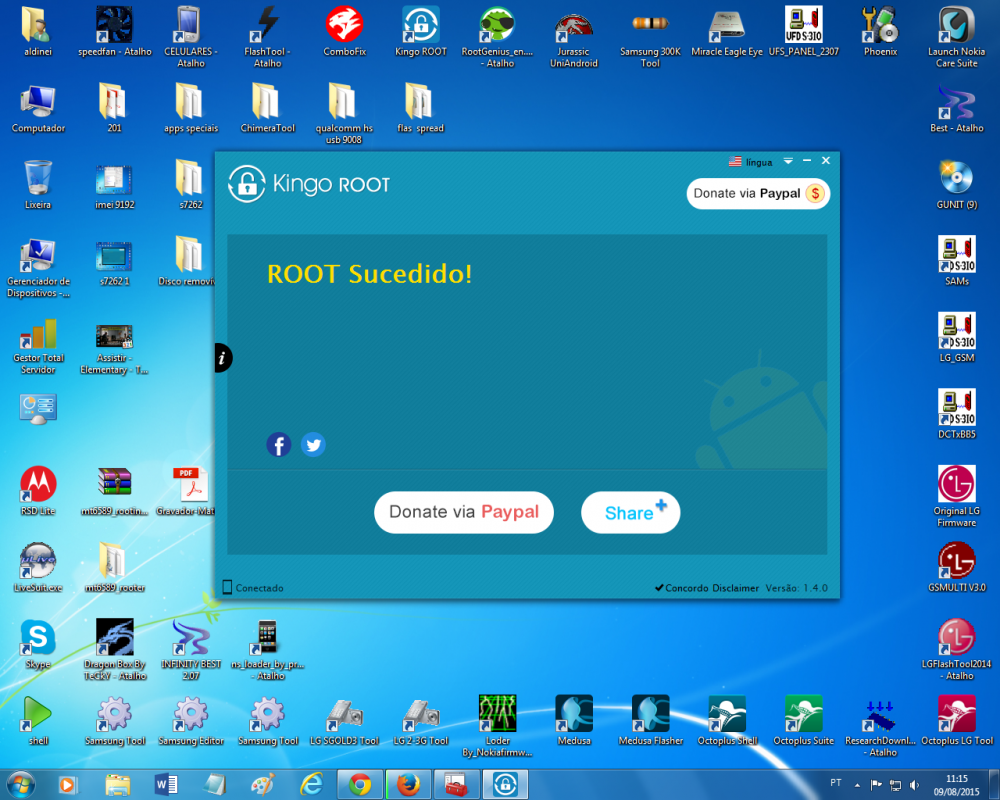Switch to Kingo ROOT taskbar button
The height and width of the screenshot is (800, 1000).
[505, 785]
